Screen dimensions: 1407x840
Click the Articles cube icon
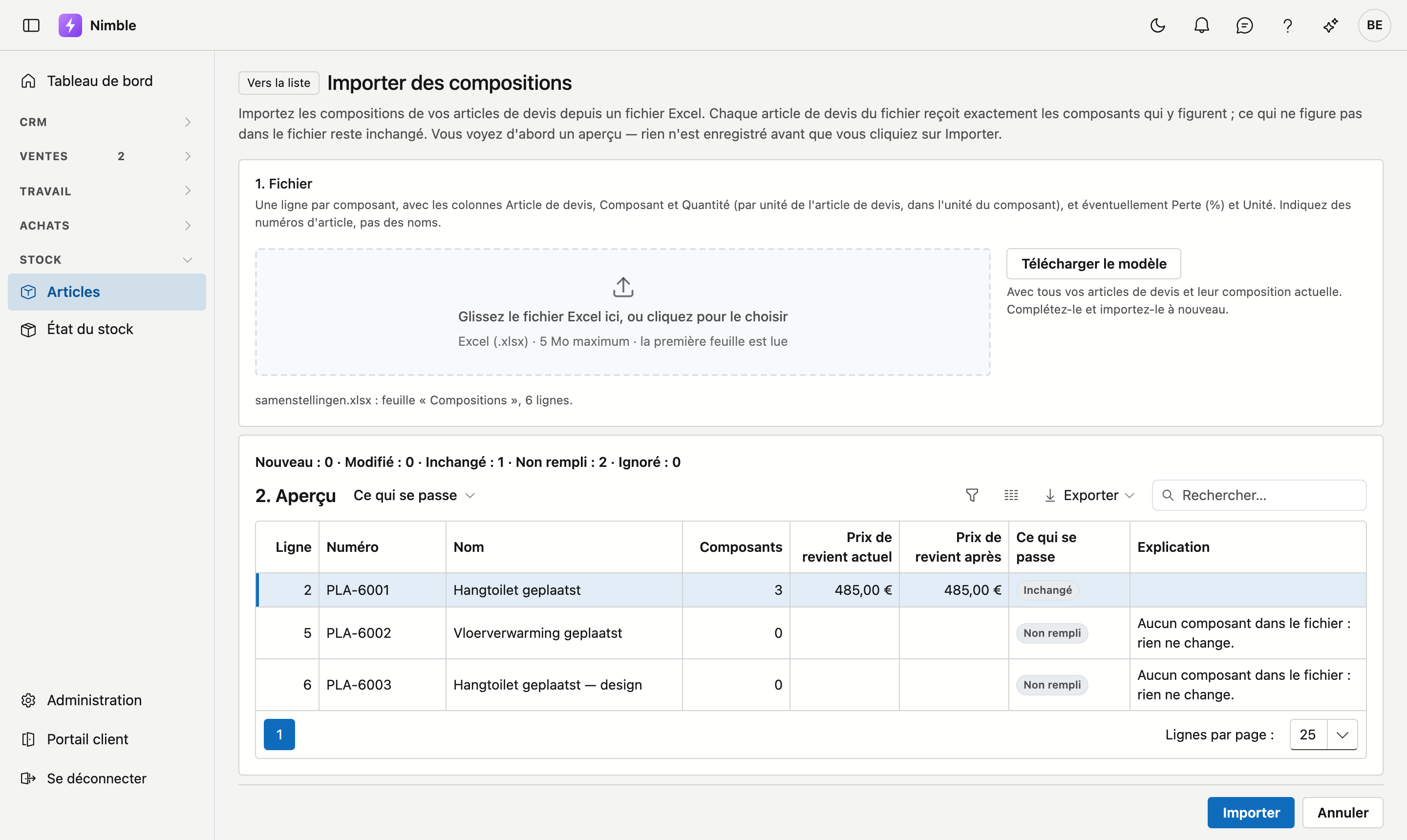(28, 292)
